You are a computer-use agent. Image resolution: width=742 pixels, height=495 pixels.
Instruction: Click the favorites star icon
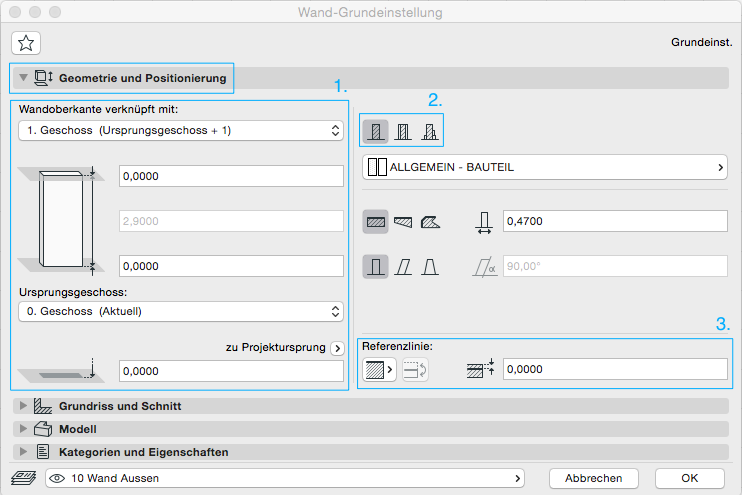[x=25, y=42]
